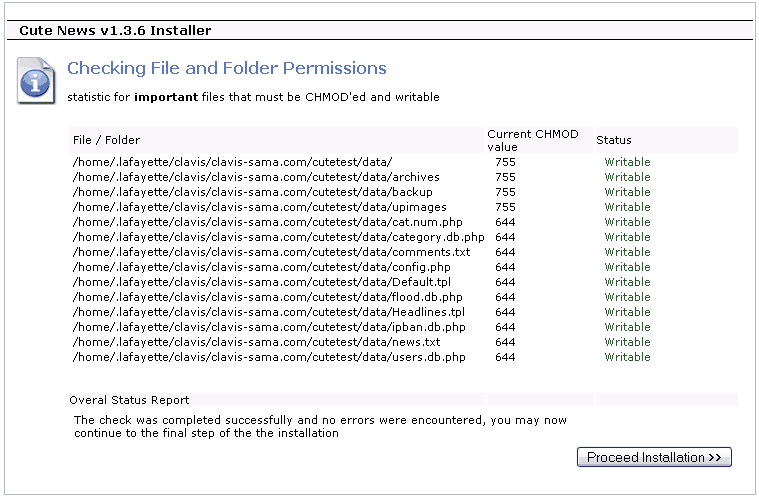
Task: Click the Headlines.tpl file path
Action: pos(269,312)
